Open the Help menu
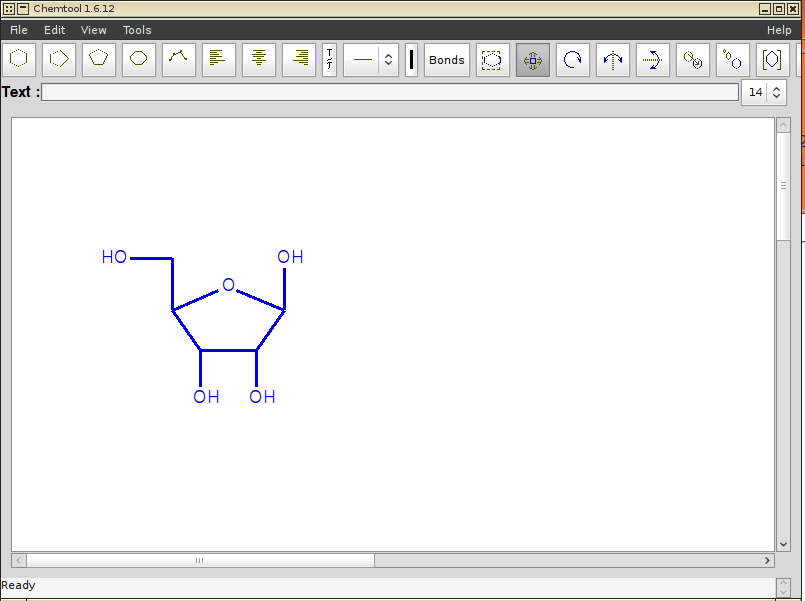The height and width of the screenshot is (601, 805). pyautogui.click(x=779, y=30)
